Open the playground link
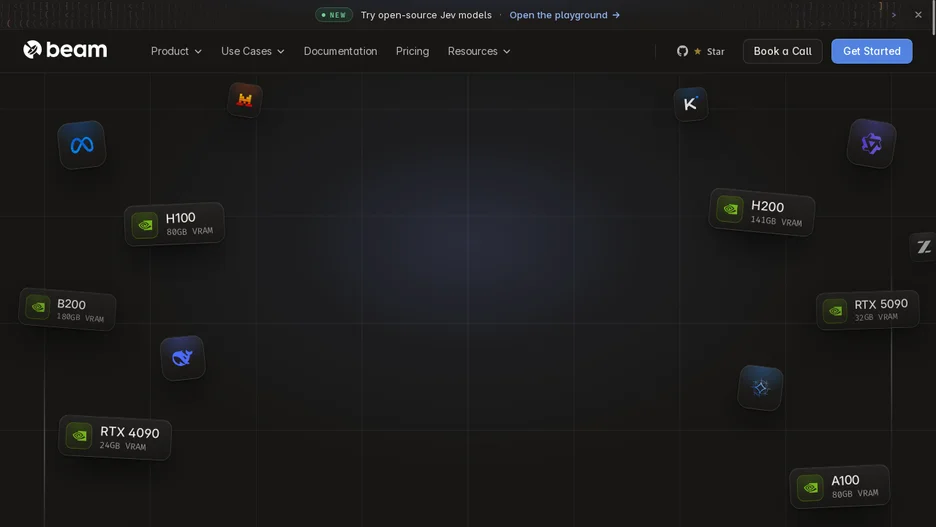The width and height of the screenshot is (936, 527). [565, 15]
